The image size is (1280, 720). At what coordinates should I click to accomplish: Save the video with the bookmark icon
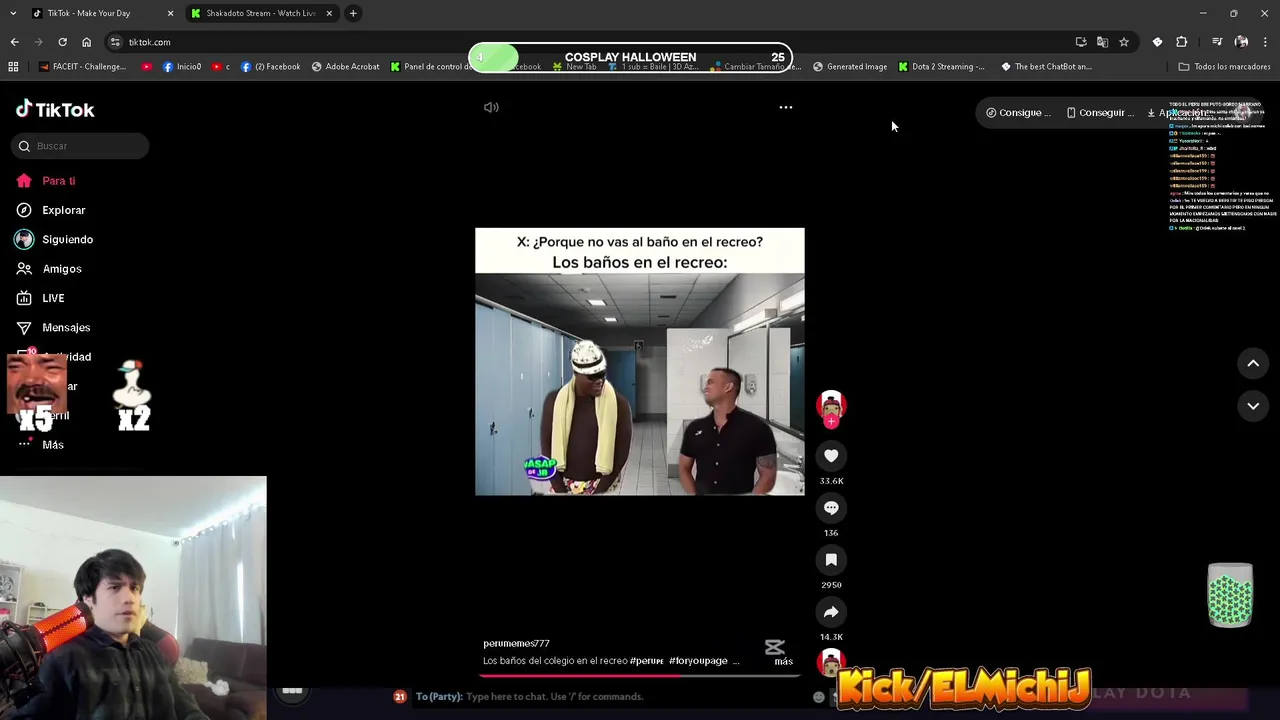pyautogui.click(x=831, y=560)
